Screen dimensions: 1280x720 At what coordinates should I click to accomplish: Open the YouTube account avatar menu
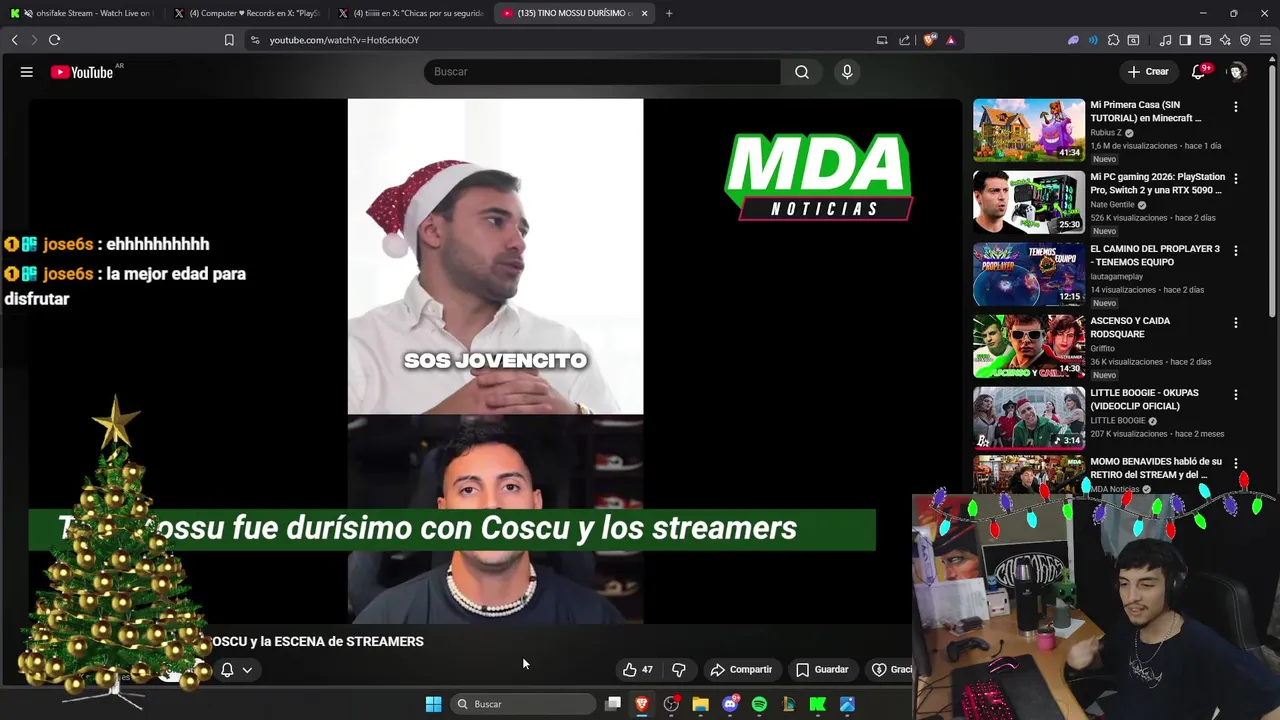pos(1237,72)
